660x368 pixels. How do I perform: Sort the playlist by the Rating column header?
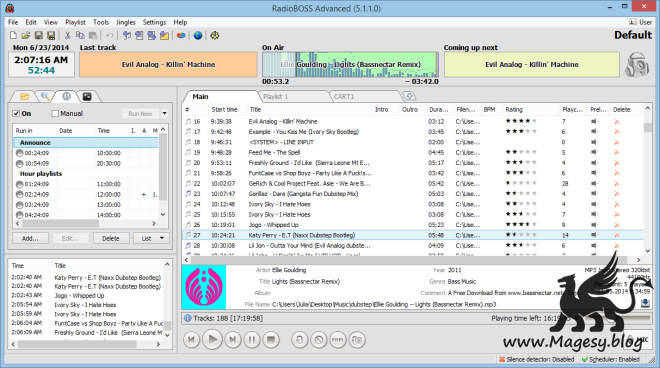(514, 109)
